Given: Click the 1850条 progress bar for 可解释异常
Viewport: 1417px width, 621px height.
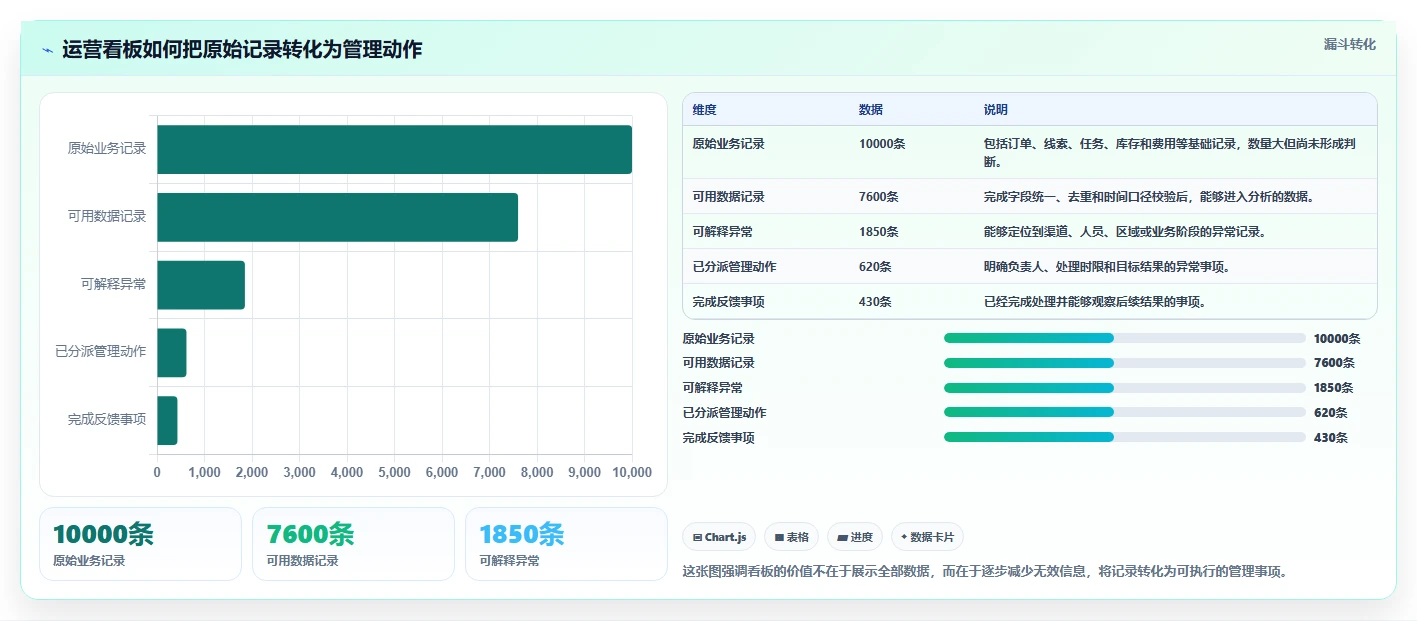Looking at the screenshot, I should (1125, 388).
